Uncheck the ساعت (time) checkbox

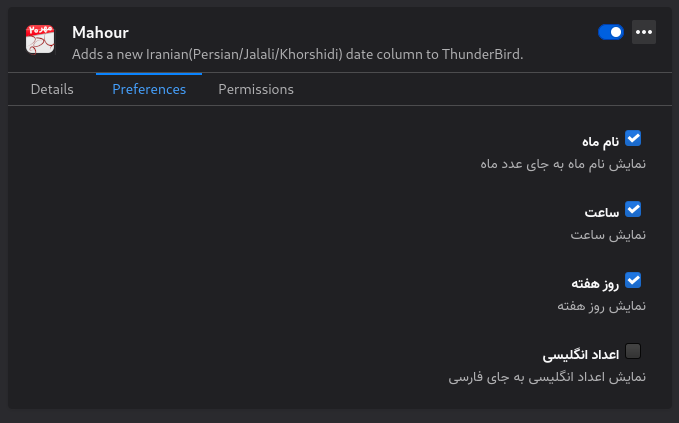633,210
